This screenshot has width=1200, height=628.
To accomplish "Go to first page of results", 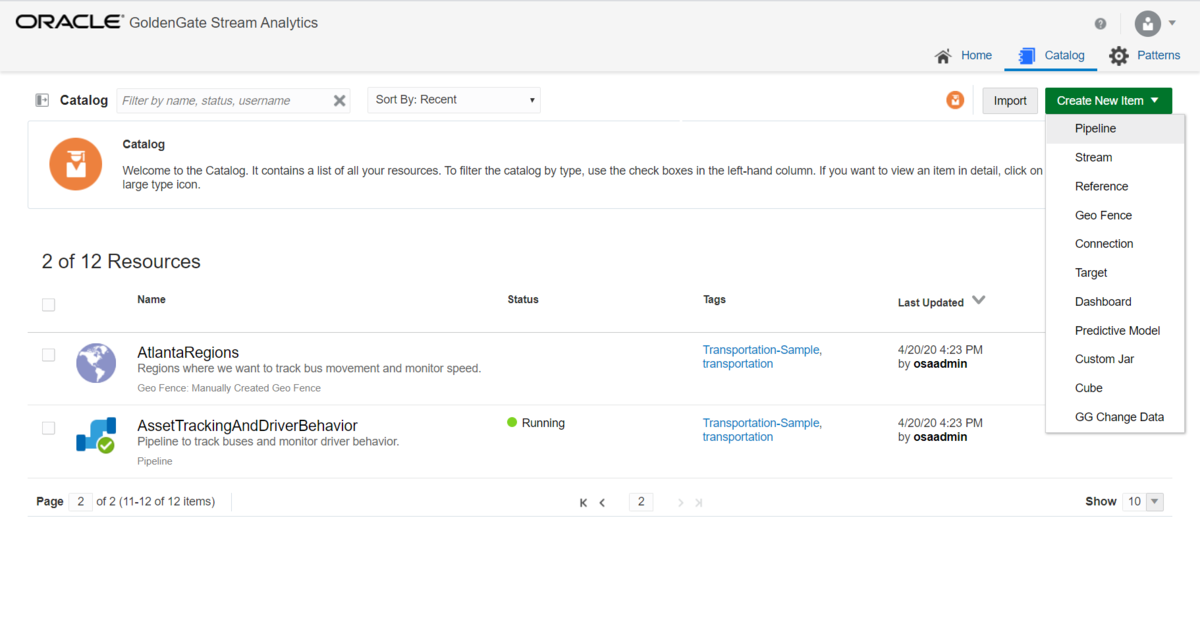I will point(583,502).
